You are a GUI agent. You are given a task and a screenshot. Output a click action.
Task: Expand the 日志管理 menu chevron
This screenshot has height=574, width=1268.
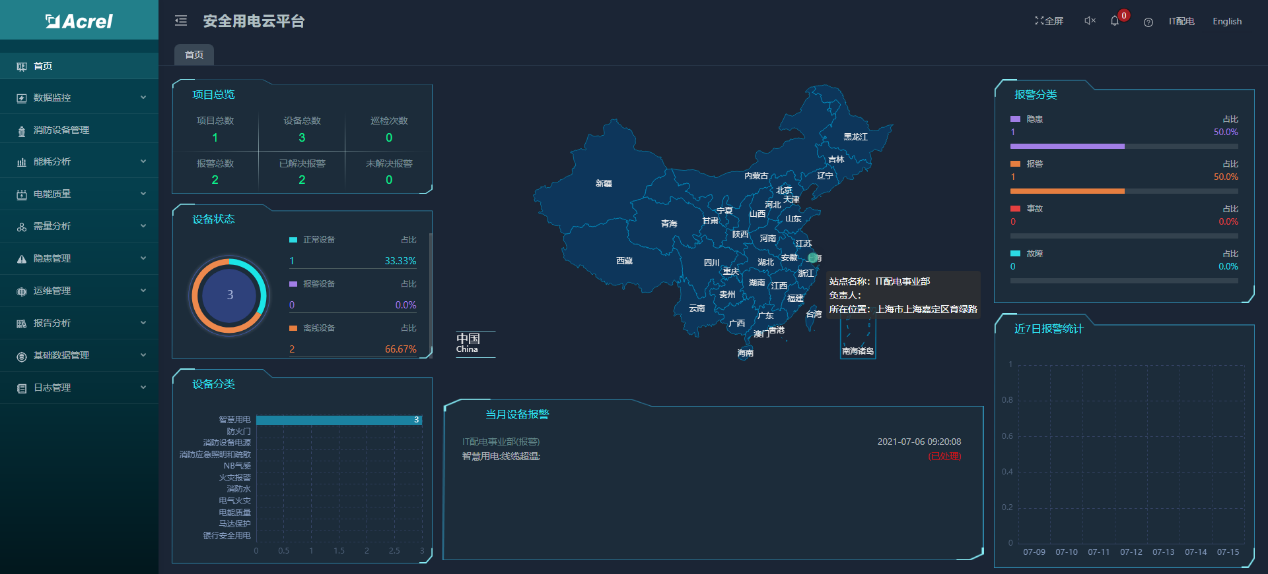[x=143, y=387]
